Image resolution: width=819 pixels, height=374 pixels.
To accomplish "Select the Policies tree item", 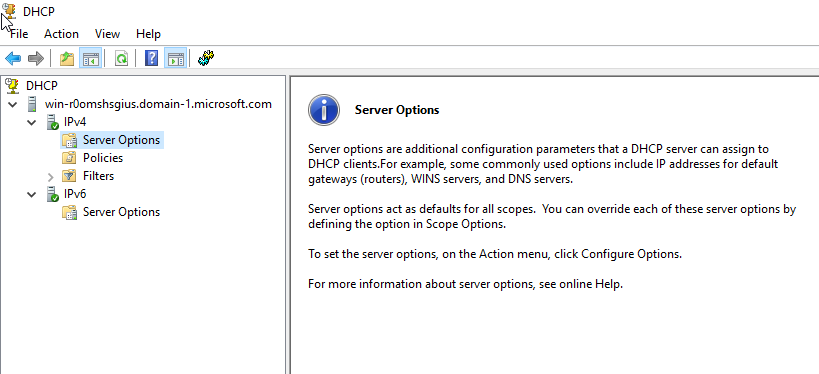I will tap(103, 158).
